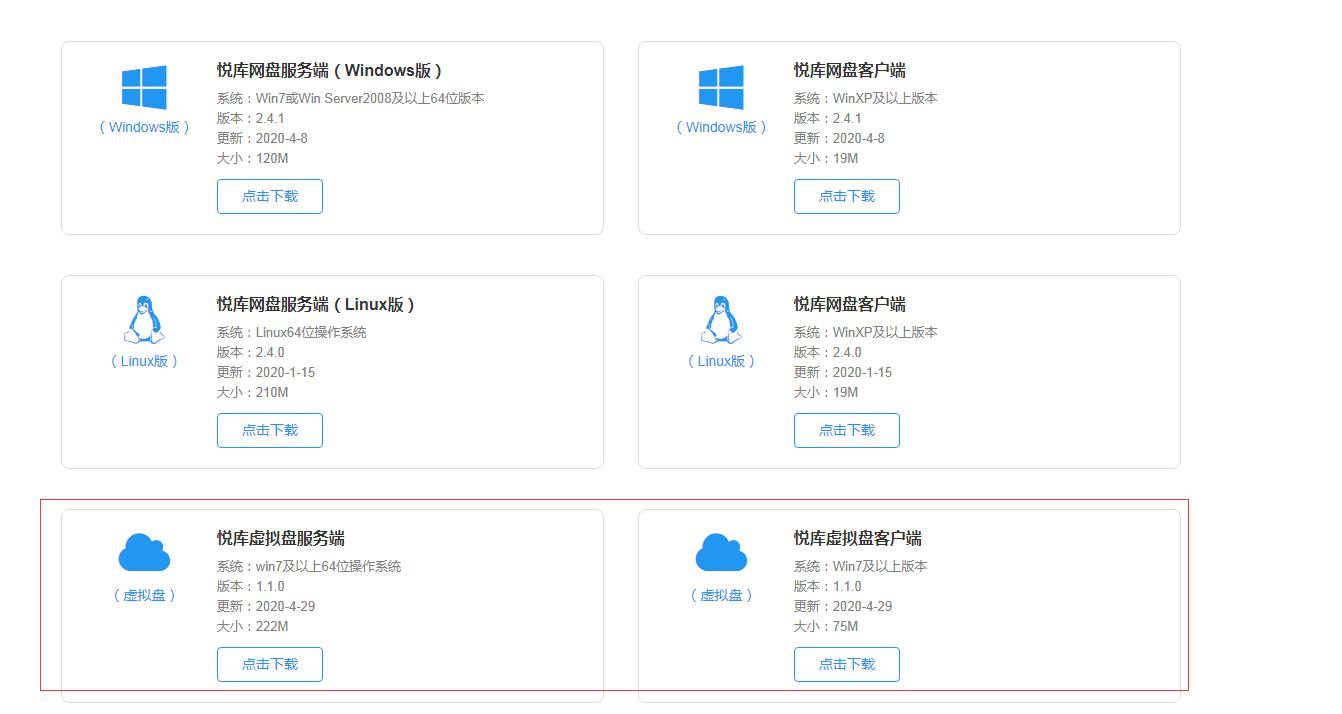
Task: Download 悦库虚拟盘服务端 (222M)
Action: (x=270, y=664)
